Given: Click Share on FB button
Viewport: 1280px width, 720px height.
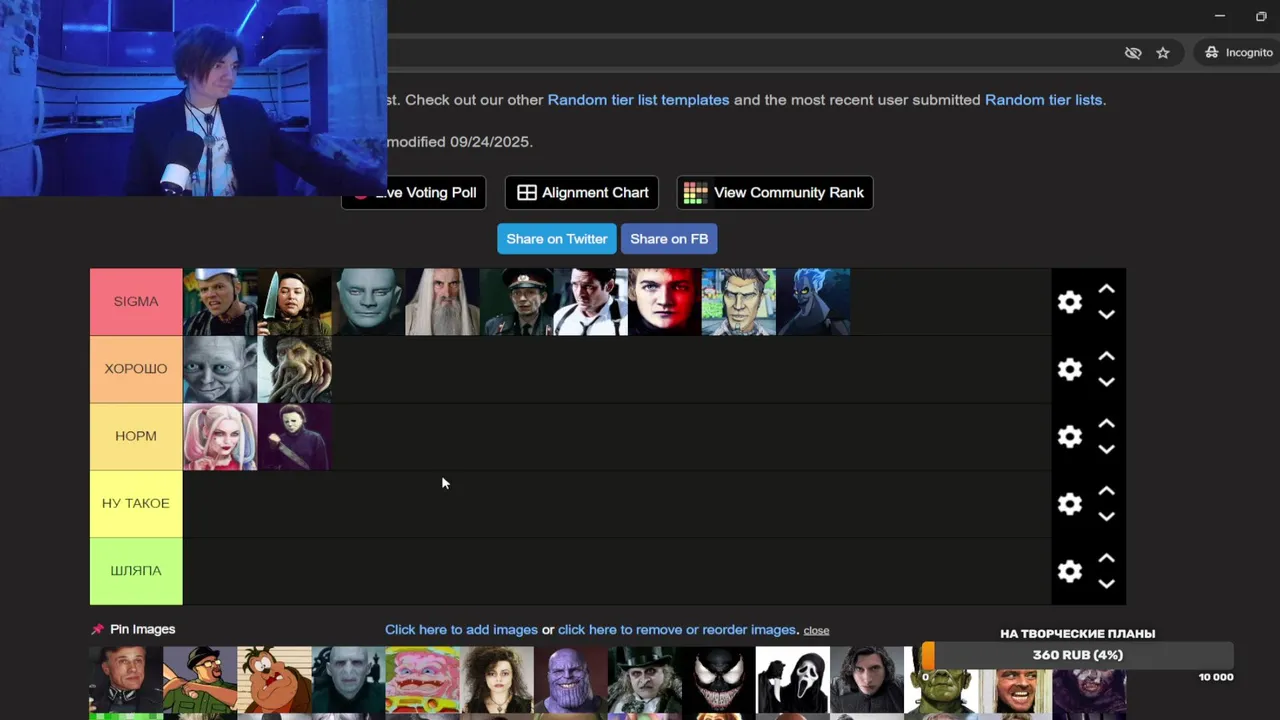Looking at the screenshot, I should click(x=669, y=239).
